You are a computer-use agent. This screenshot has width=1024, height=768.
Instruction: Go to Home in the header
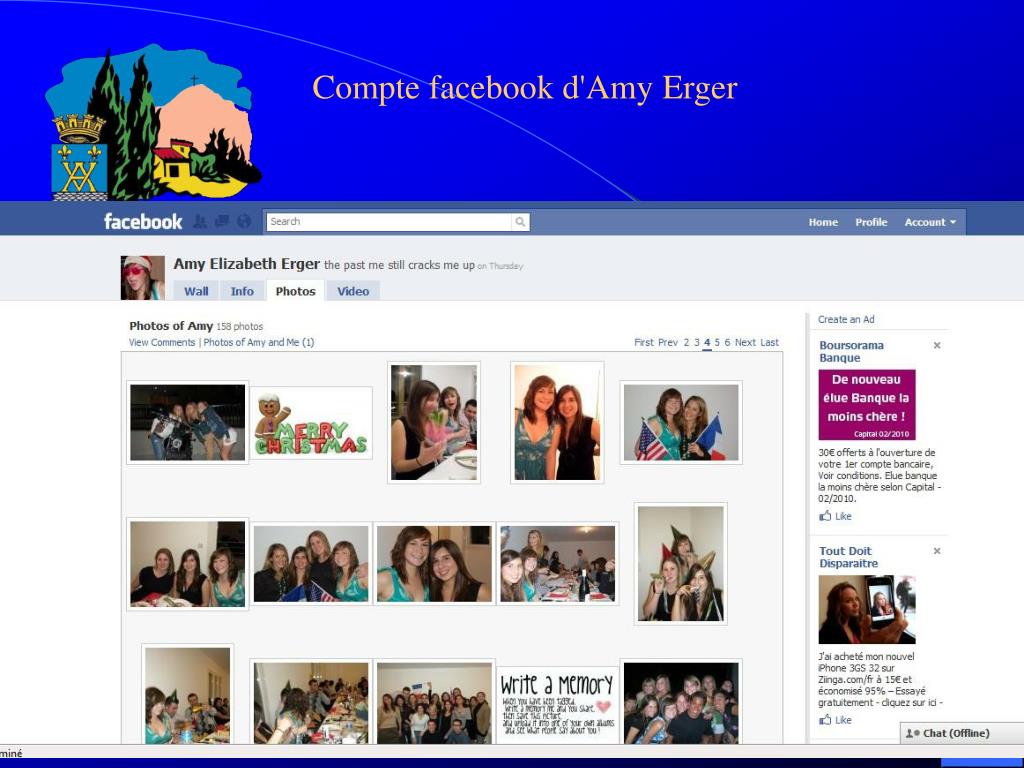pyautogui.click(x=823, y=222)
